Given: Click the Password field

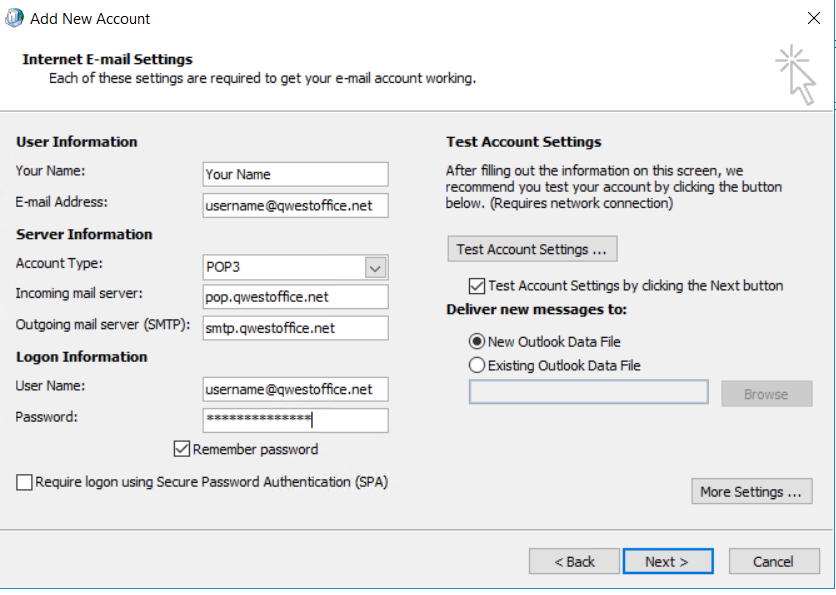Looking at the screenshot, I should 294,420.
